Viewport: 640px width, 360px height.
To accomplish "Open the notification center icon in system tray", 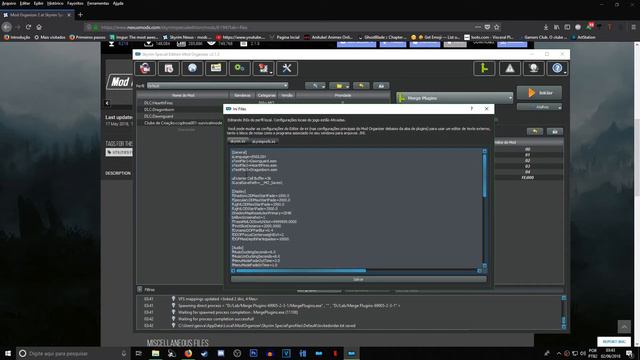I will [630, 353].
